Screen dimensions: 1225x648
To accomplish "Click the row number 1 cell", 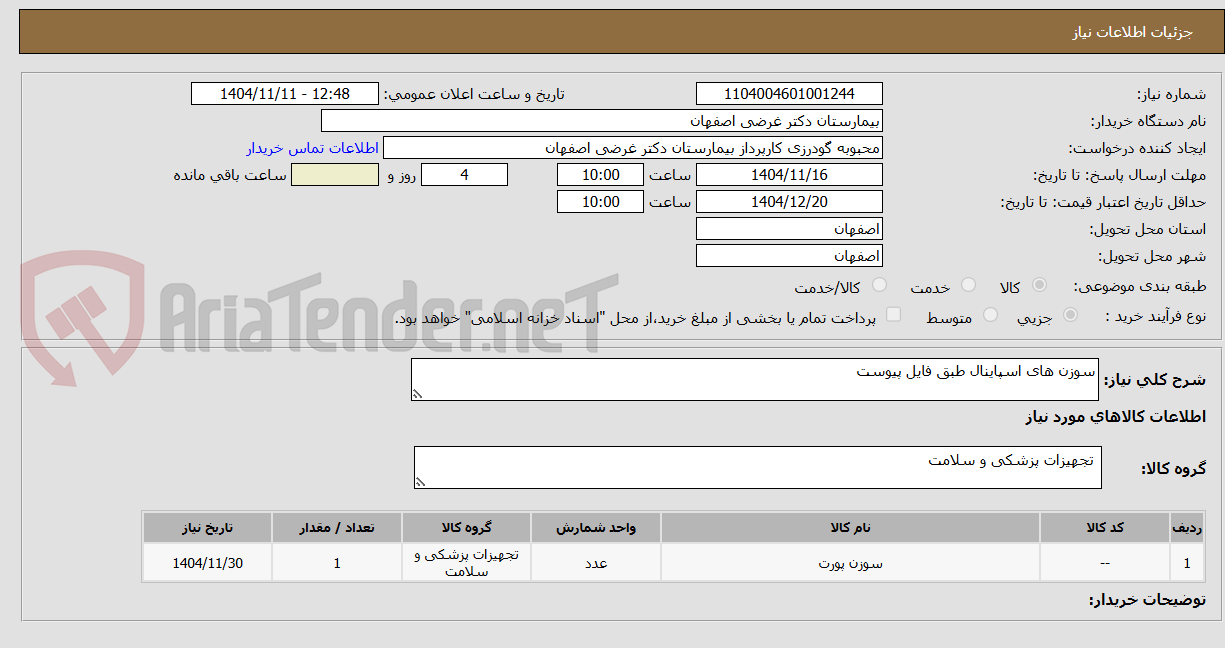I will (1186, 563).
